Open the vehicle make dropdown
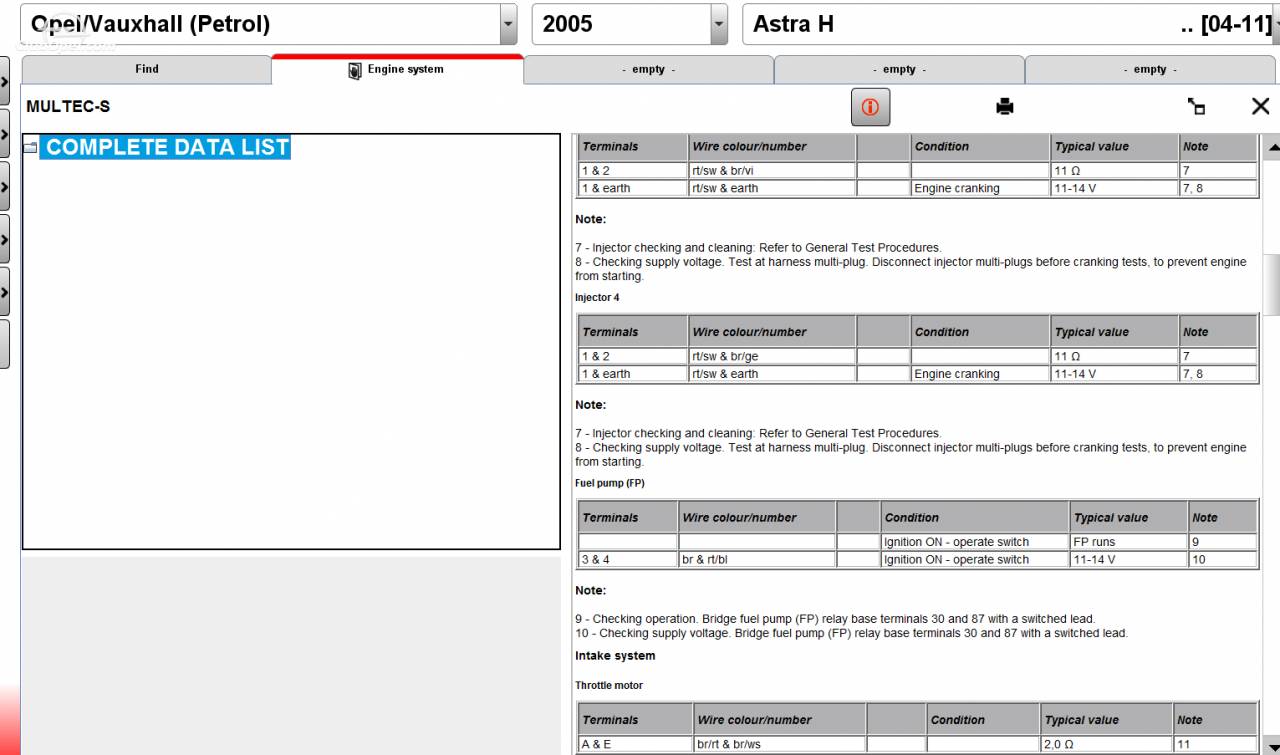1280x755 pixels. pyautogui.click(x=509, y=24)
